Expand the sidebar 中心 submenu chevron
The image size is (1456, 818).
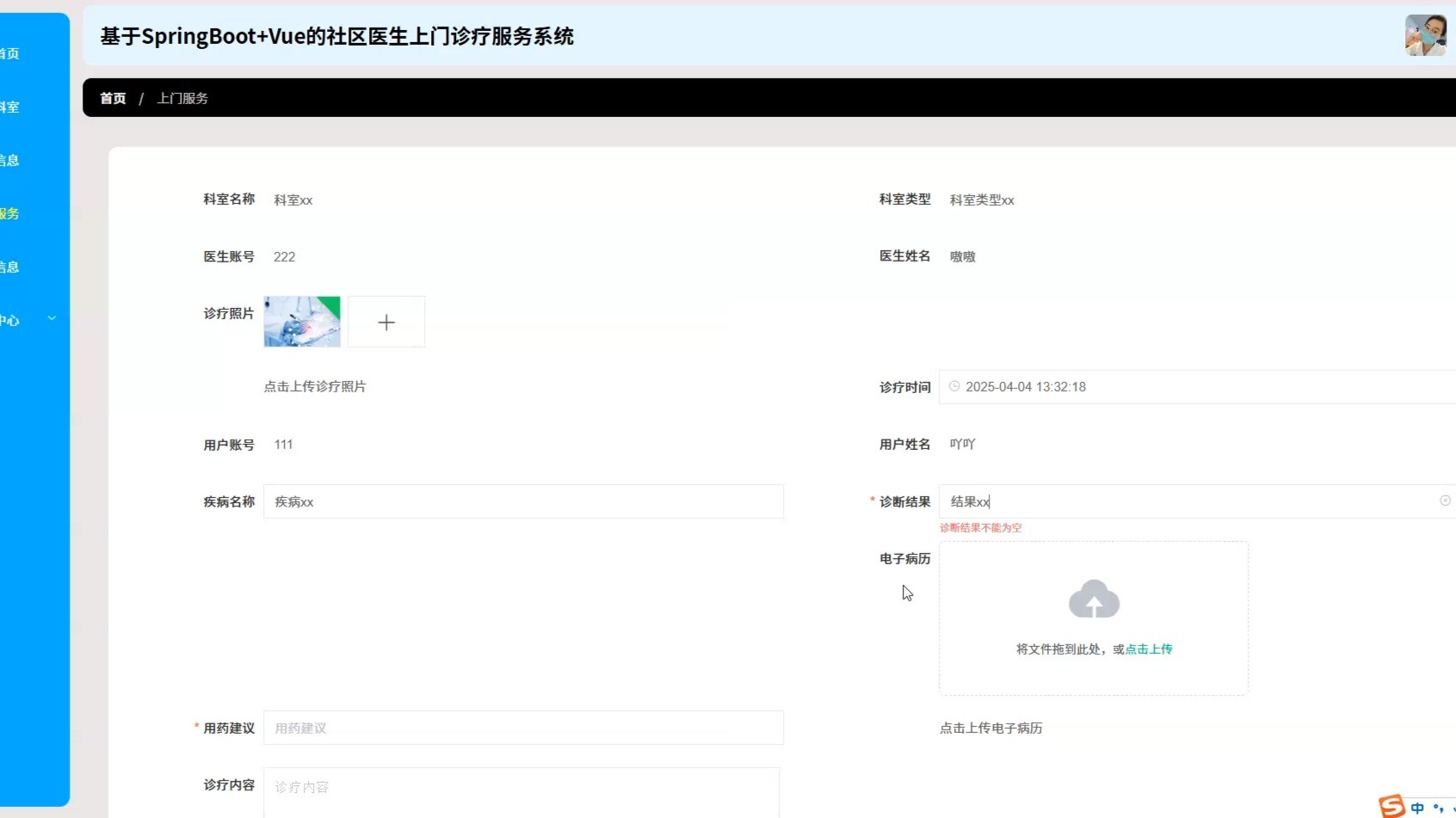(52, 318)
